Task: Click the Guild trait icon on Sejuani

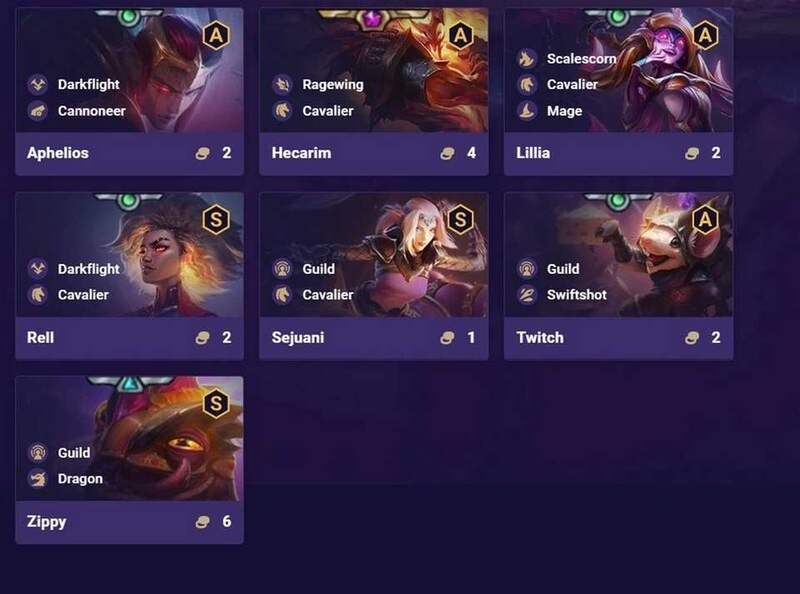Action: coord(283,269)
